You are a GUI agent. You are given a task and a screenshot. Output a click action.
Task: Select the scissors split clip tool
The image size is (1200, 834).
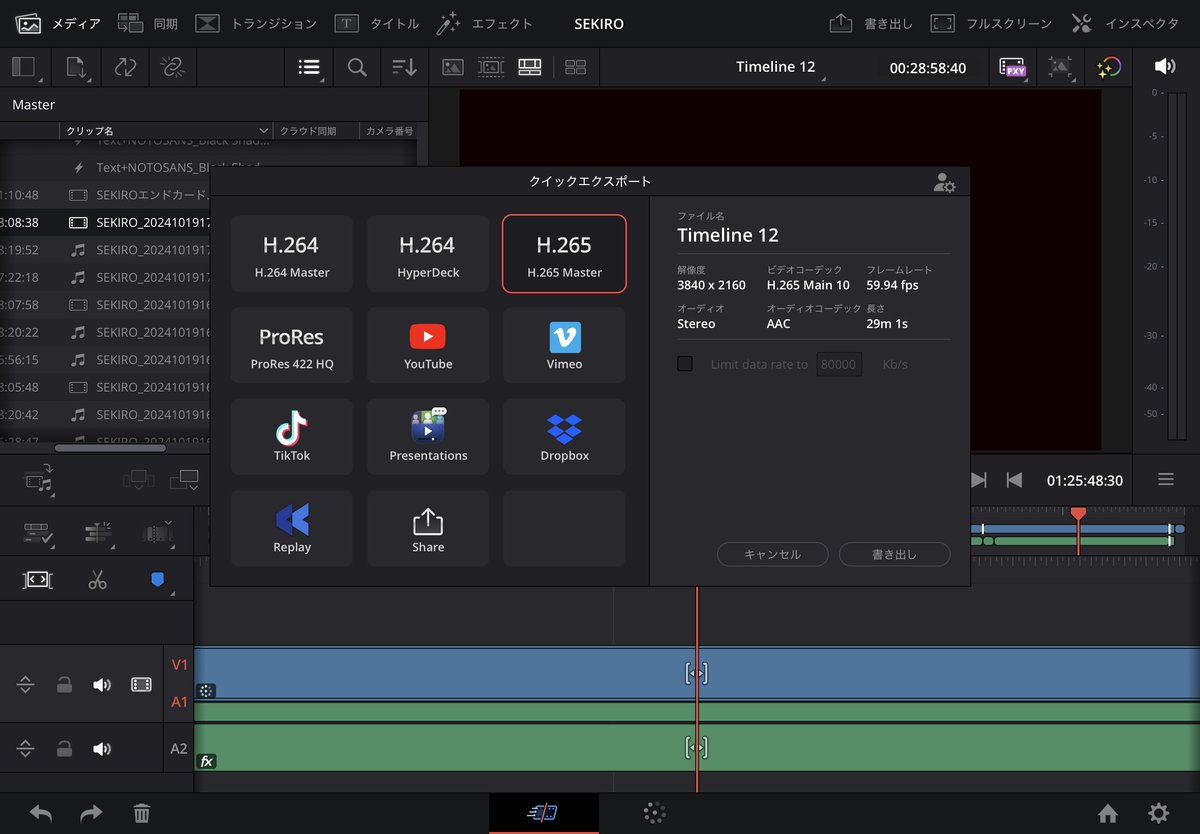click(x=97, y=580)
